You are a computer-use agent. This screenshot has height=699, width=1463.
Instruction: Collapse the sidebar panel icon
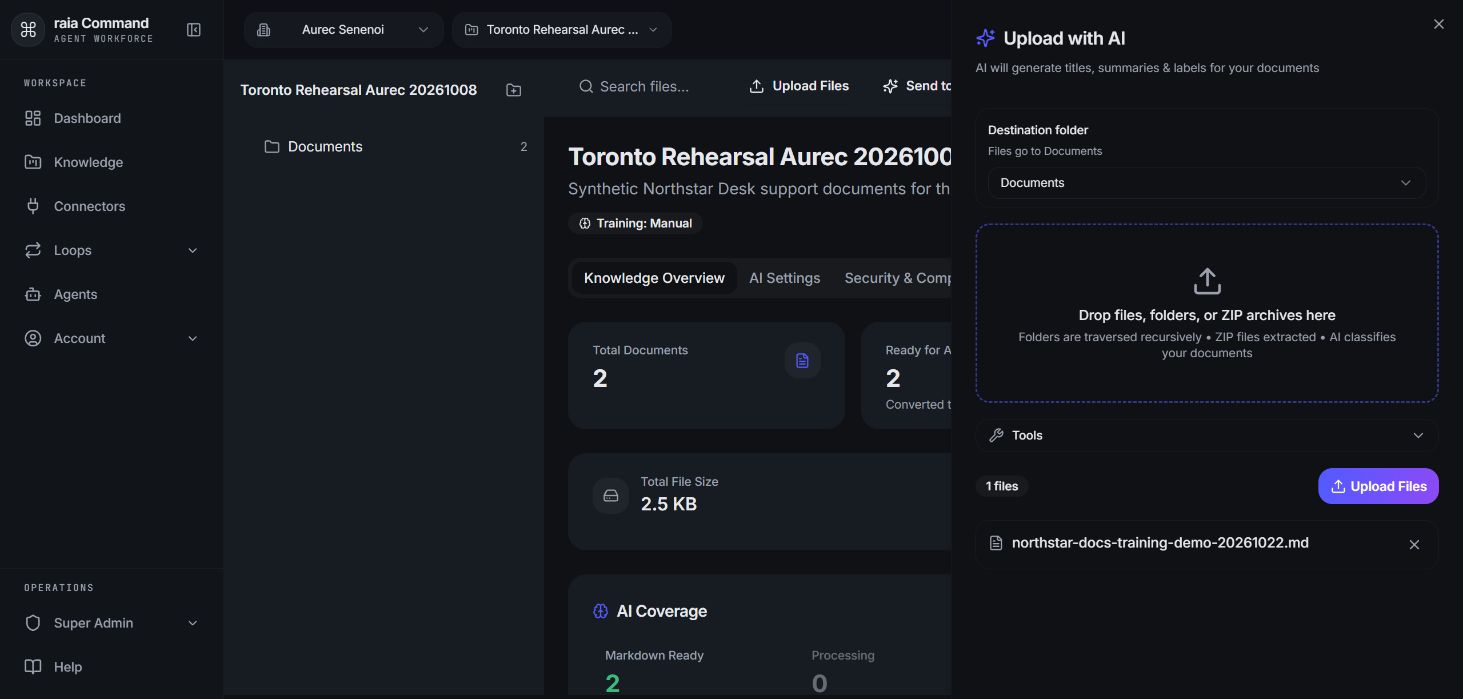coord(194,30)
